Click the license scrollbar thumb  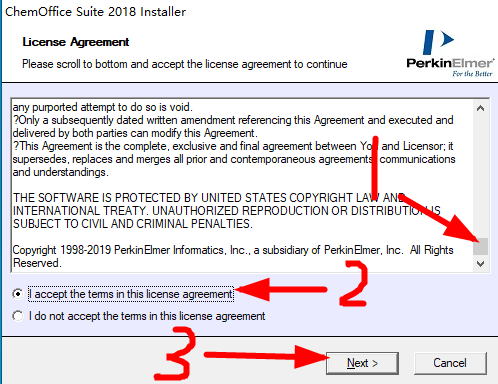[x=480, y=247]
